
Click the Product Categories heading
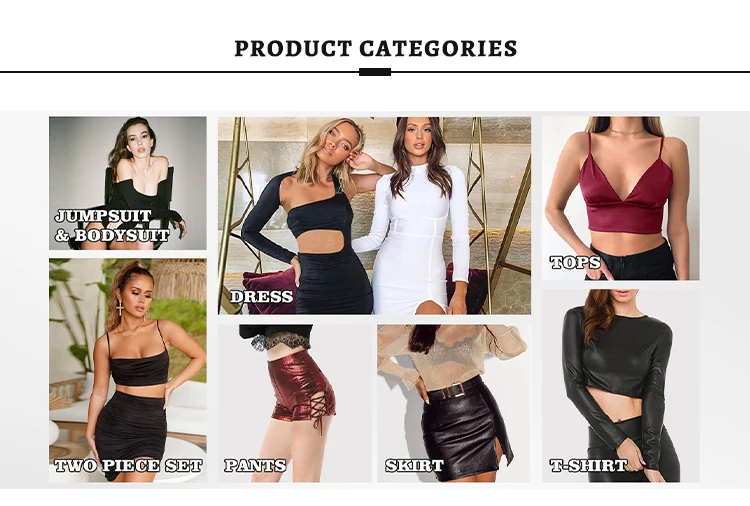tap(375, 48)
